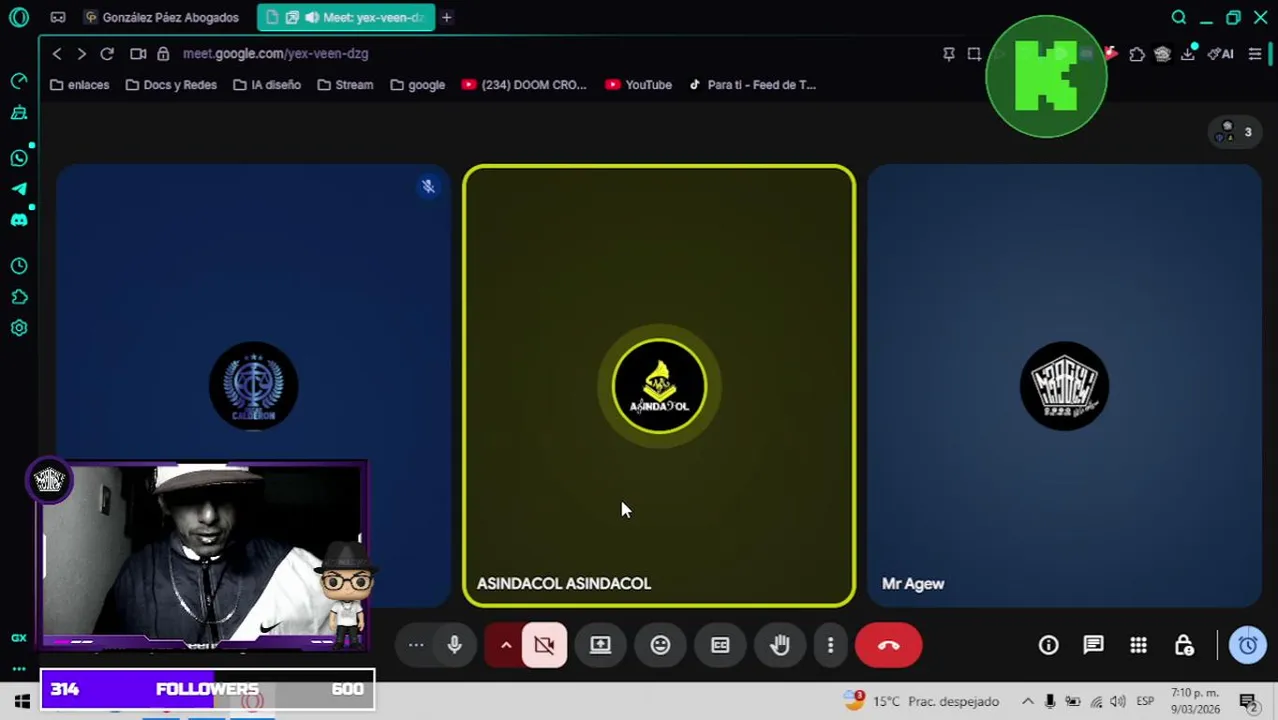
Task: Open GX Control speedometer in sidebar
Action: (x=19, y=81)
